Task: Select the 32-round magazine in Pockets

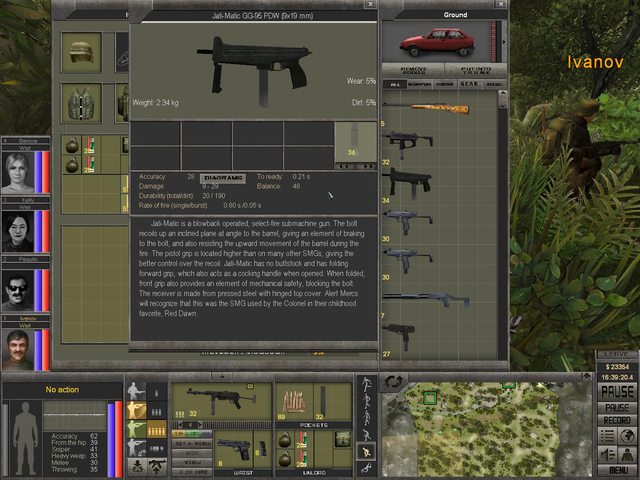Action: (322, 402)
